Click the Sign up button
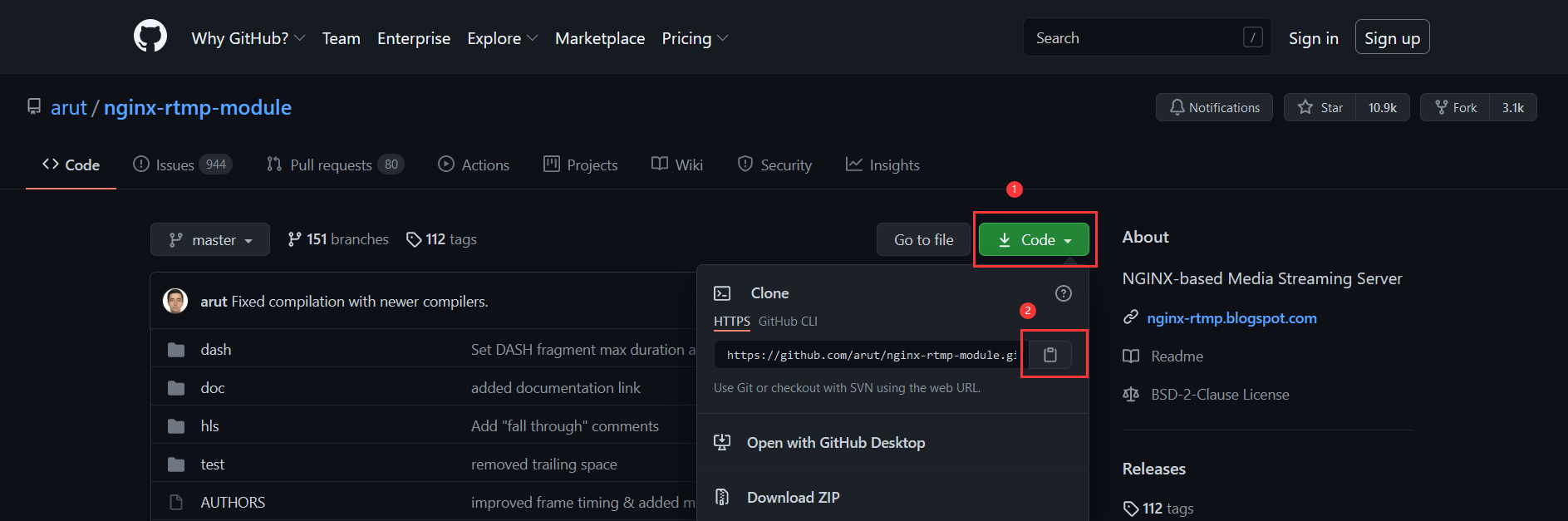 tap(1392, 37)
